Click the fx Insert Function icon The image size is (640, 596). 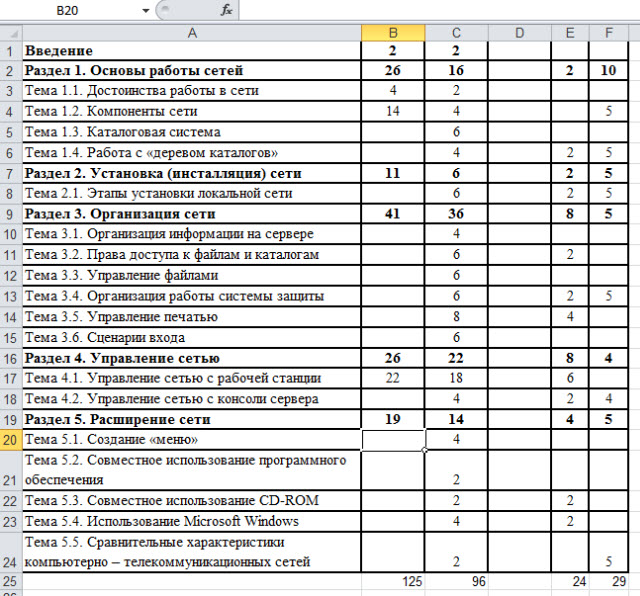(226, 10)
